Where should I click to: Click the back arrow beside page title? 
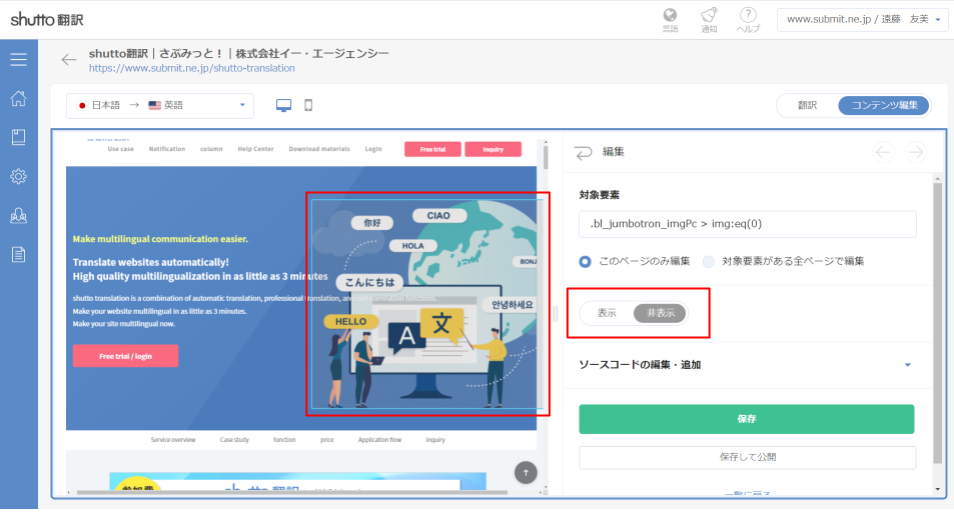69,59
